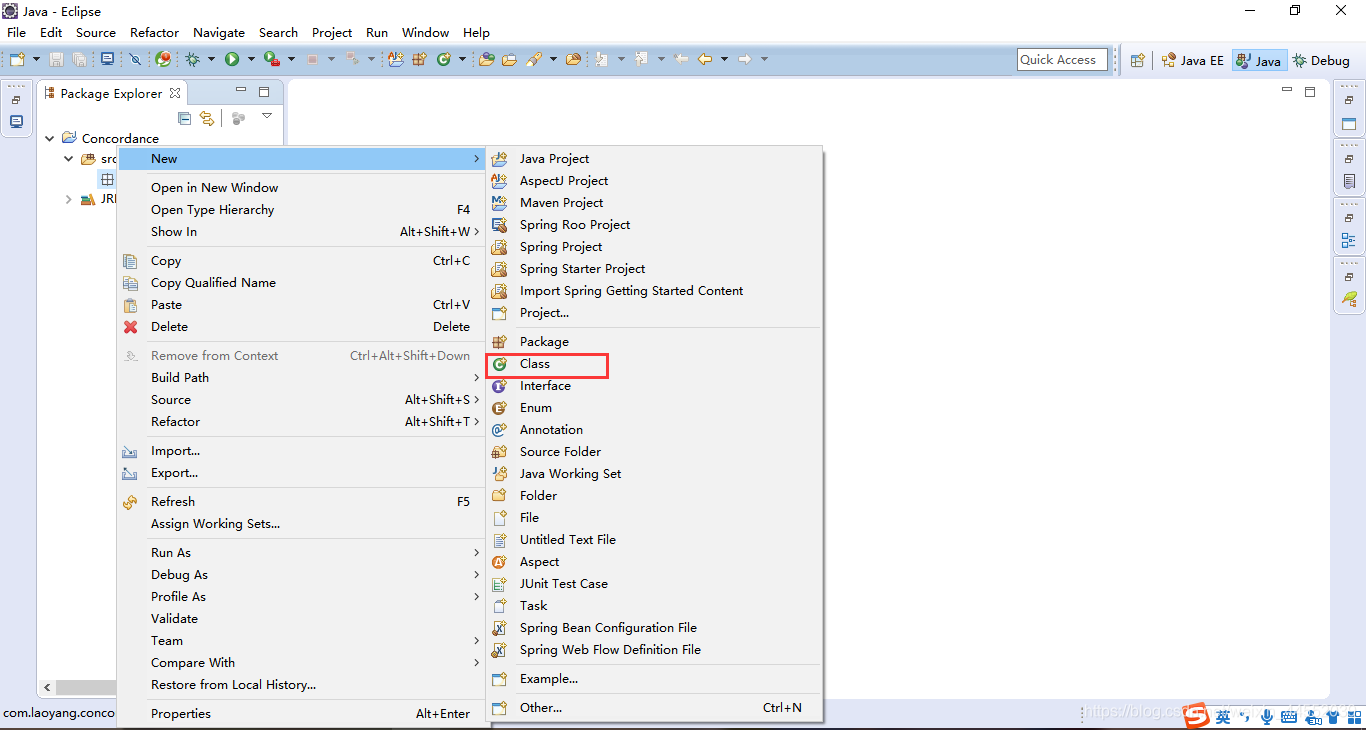
Task: Click the Back navigation yellow arrow
Action: (705, 60)
